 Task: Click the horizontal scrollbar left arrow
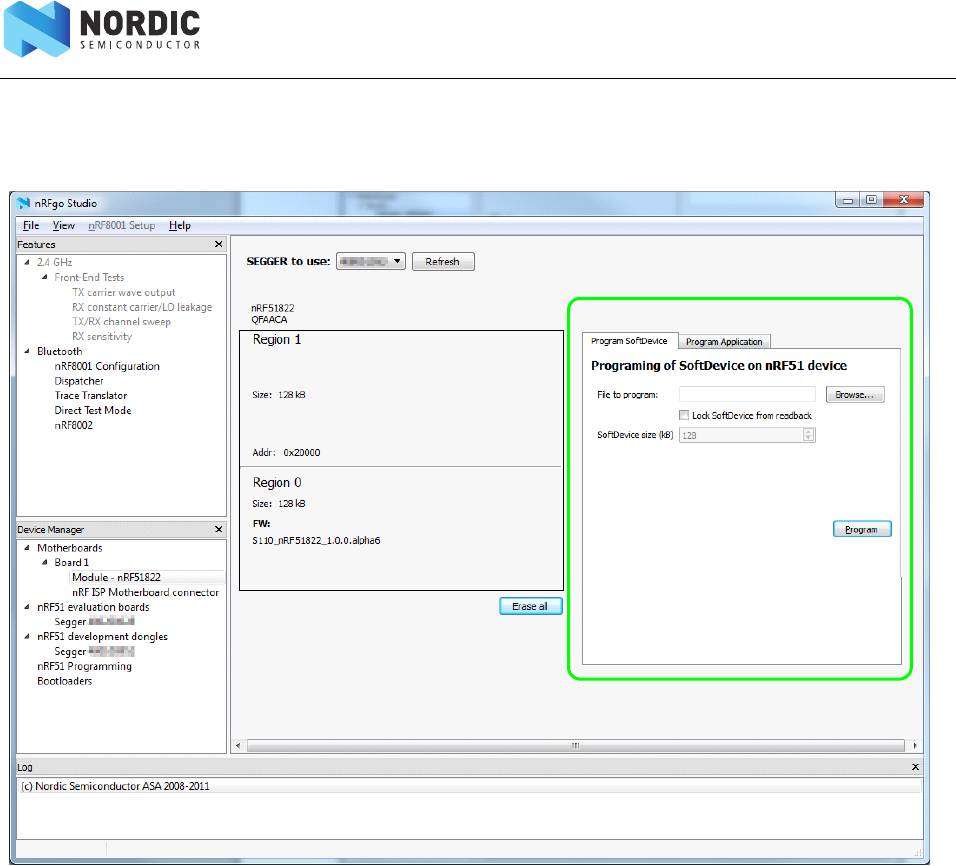[238, 746]
